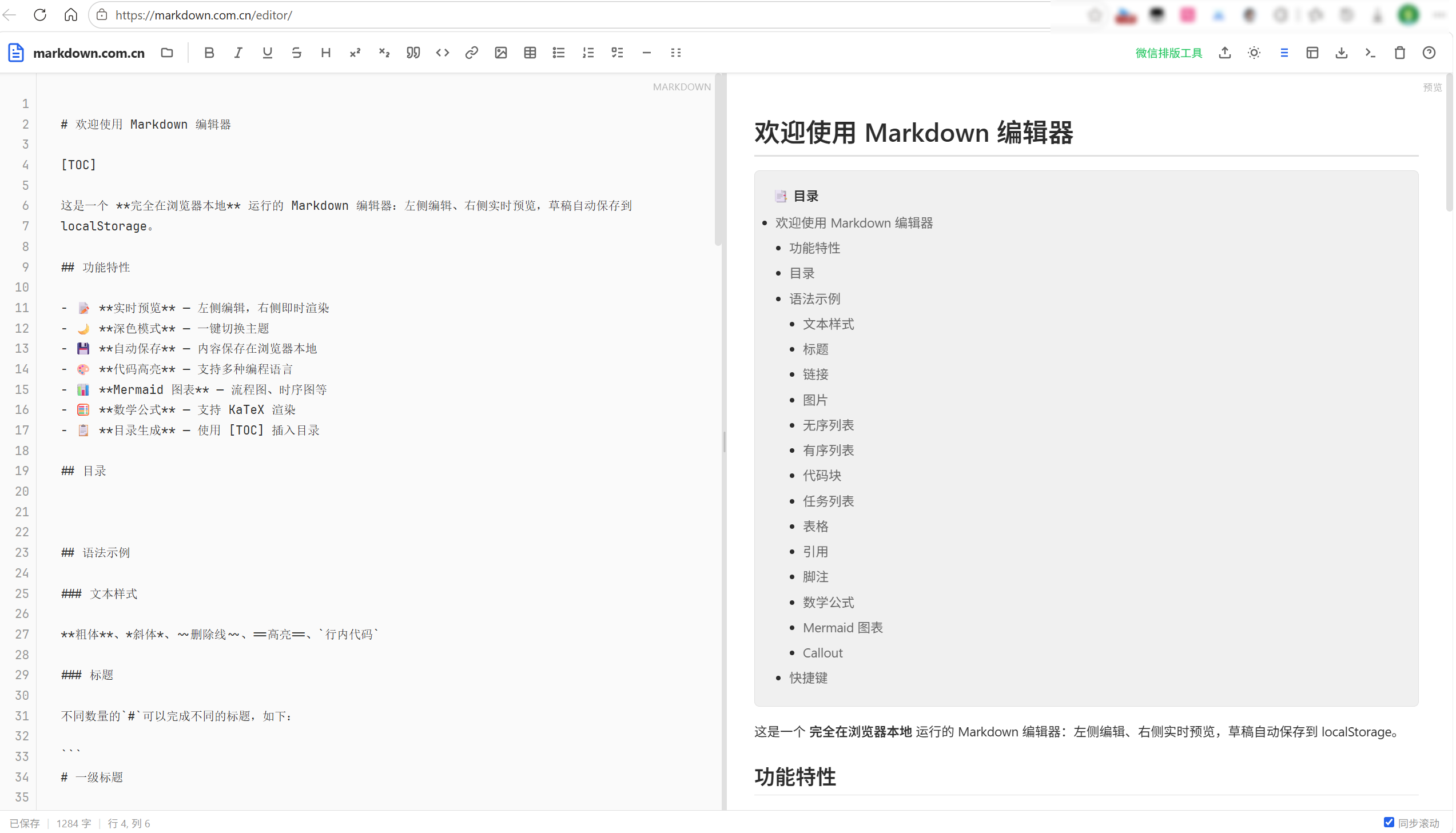This screenshot has height=833, width=1456.
Task: Toggle bold formatting
Action: click(x=209, y=53)
